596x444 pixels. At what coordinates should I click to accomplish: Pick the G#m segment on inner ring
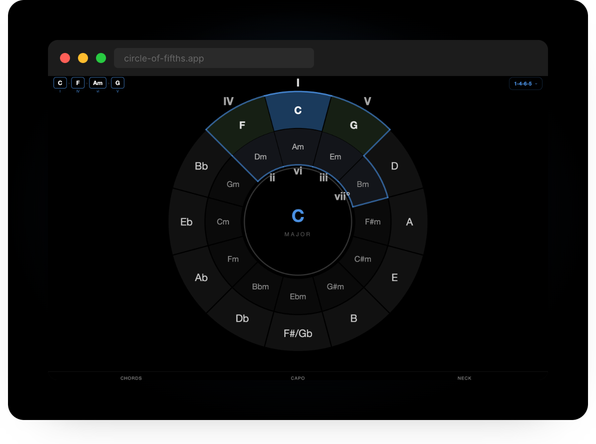[x=335, y=287]
